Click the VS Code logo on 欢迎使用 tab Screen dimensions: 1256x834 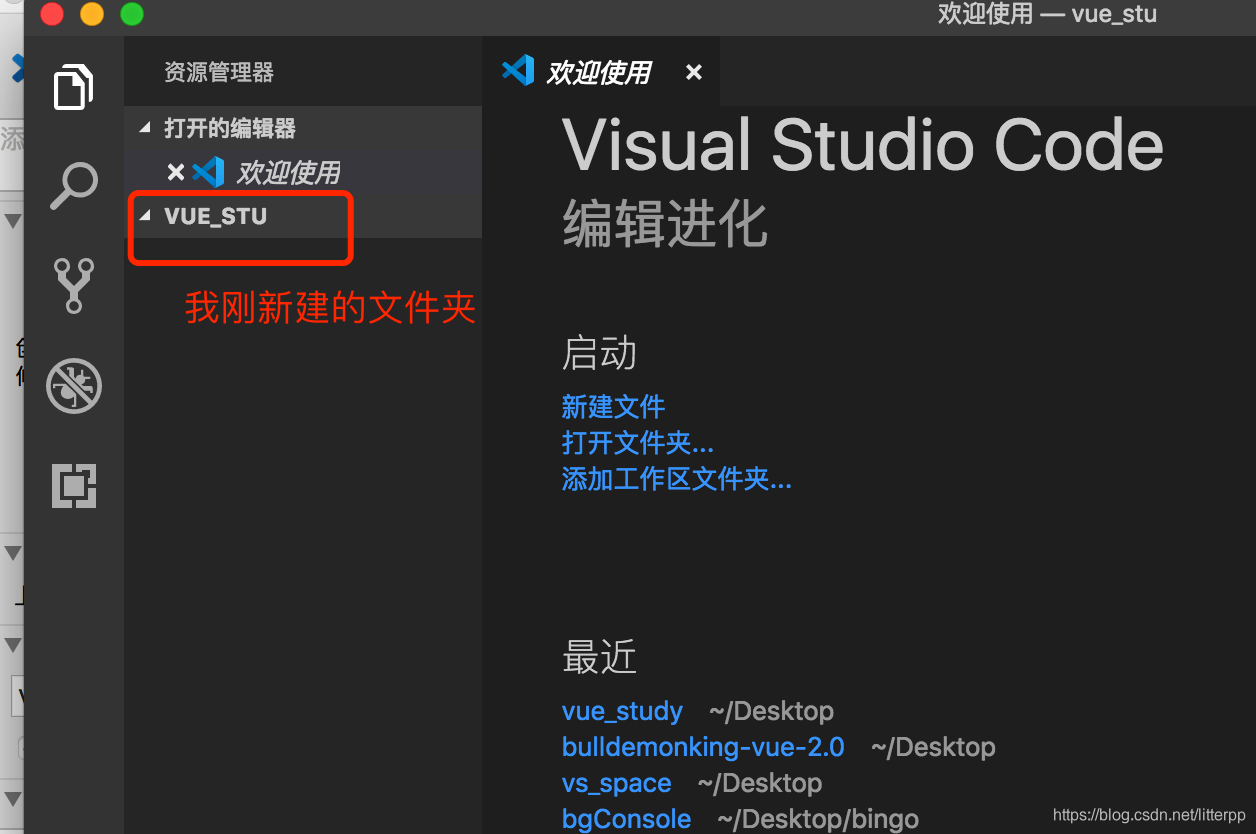coord(518,70)
